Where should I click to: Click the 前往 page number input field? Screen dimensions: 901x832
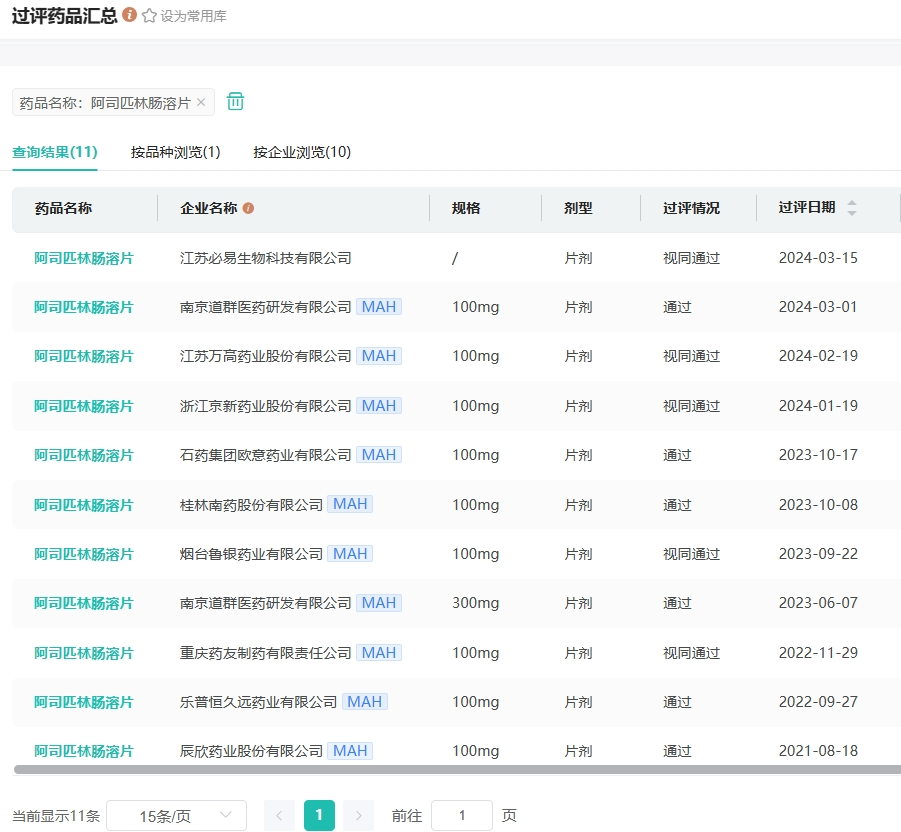pos(461,816)
